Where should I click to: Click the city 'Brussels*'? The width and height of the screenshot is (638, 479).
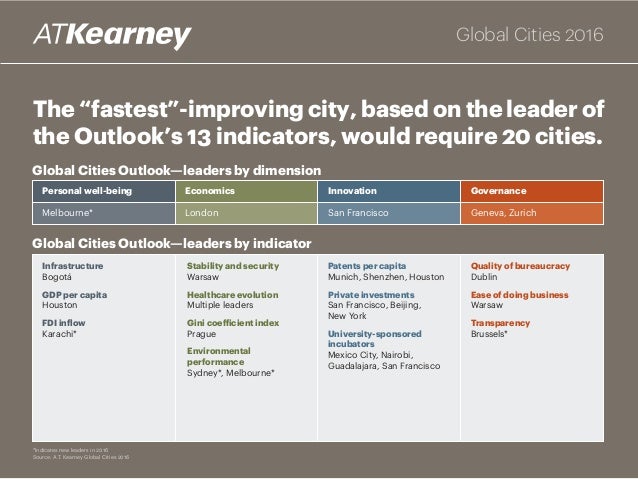click(489, 334)
